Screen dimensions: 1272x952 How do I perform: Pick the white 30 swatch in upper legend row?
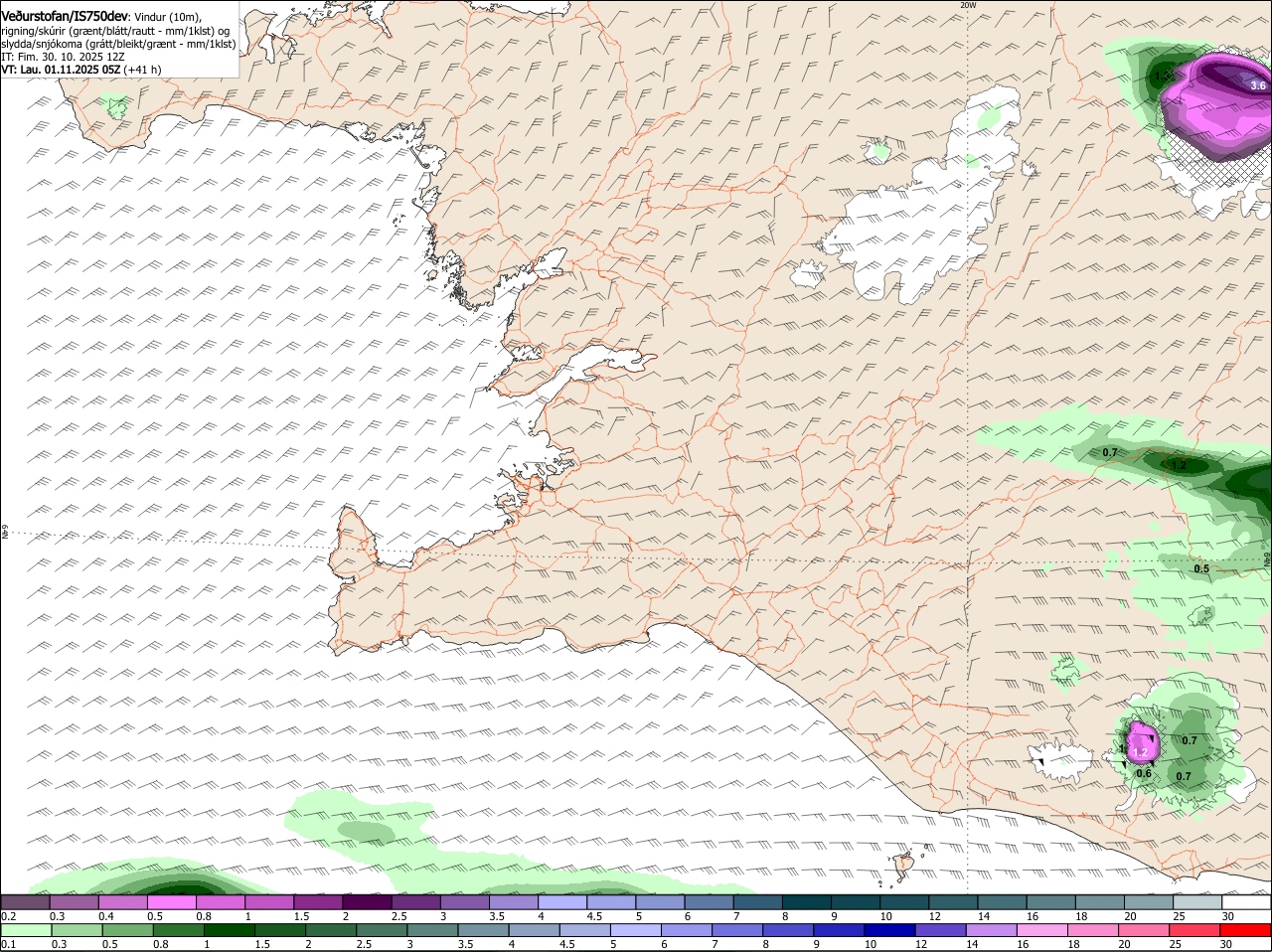[1246, 901]
